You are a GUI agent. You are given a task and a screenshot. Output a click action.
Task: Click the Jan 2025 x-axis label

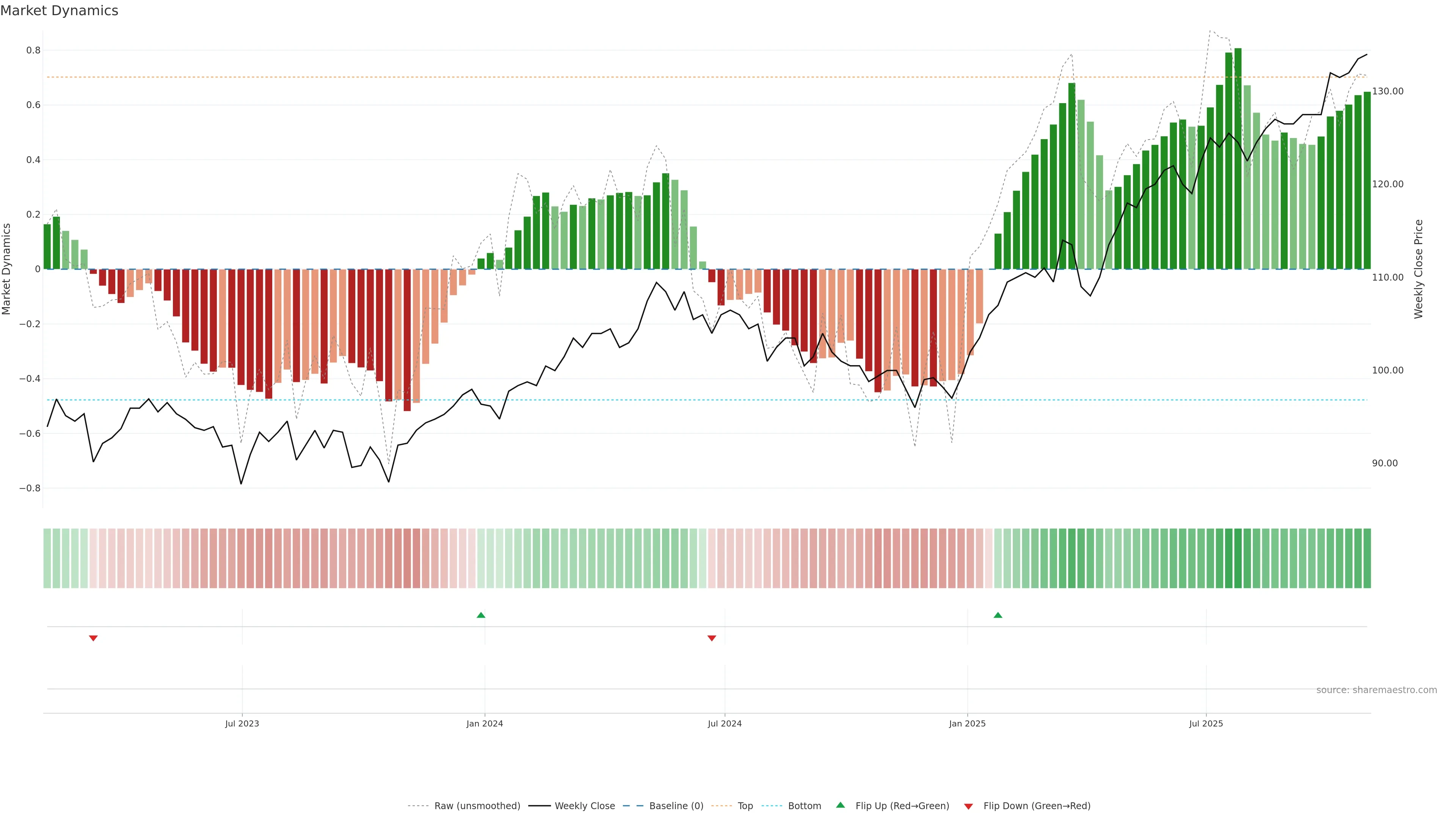967,723
